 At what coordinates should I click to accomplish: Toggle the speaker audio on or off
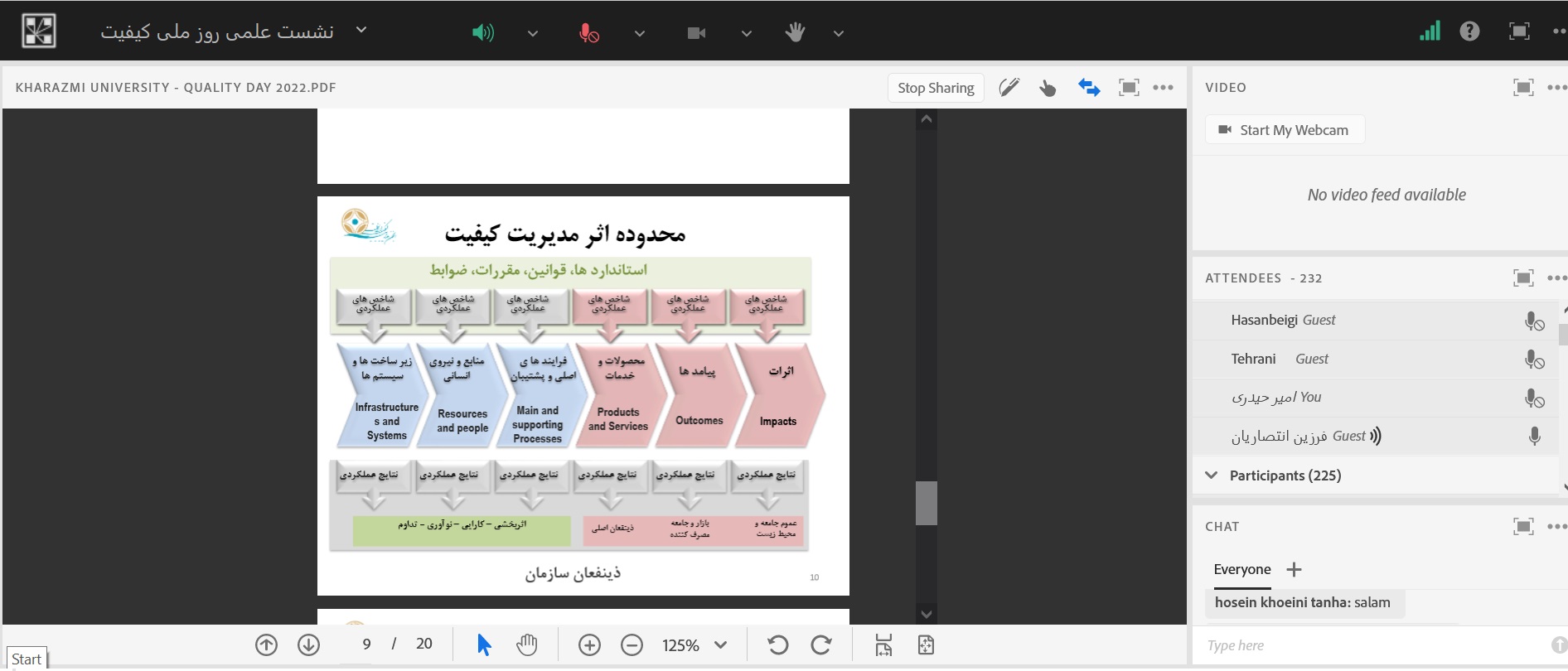coord(482,33)
